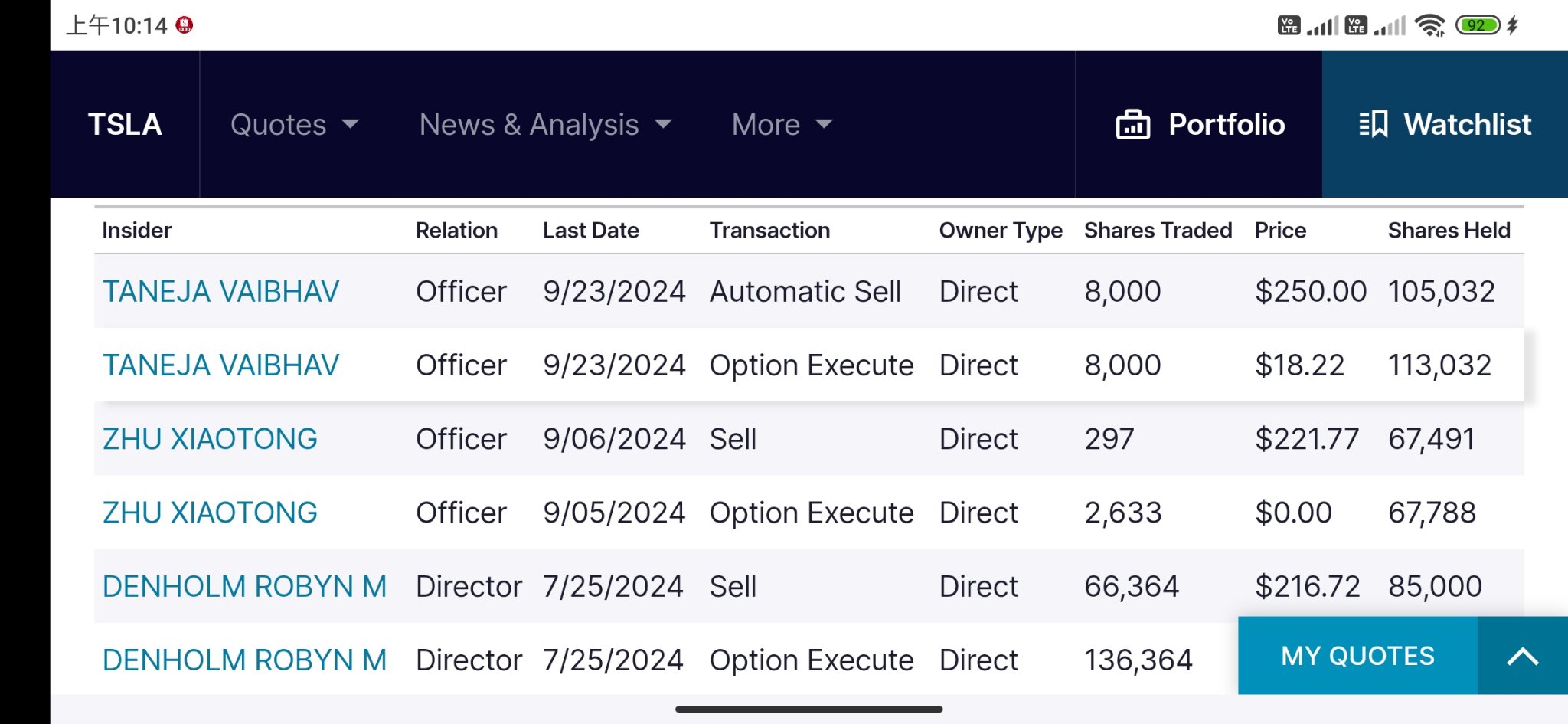Viewport: 1568px width, 724px height.
Task: Open TANEJA VAIBHAV link in Automatic Sell row
Action: point(220,291)
